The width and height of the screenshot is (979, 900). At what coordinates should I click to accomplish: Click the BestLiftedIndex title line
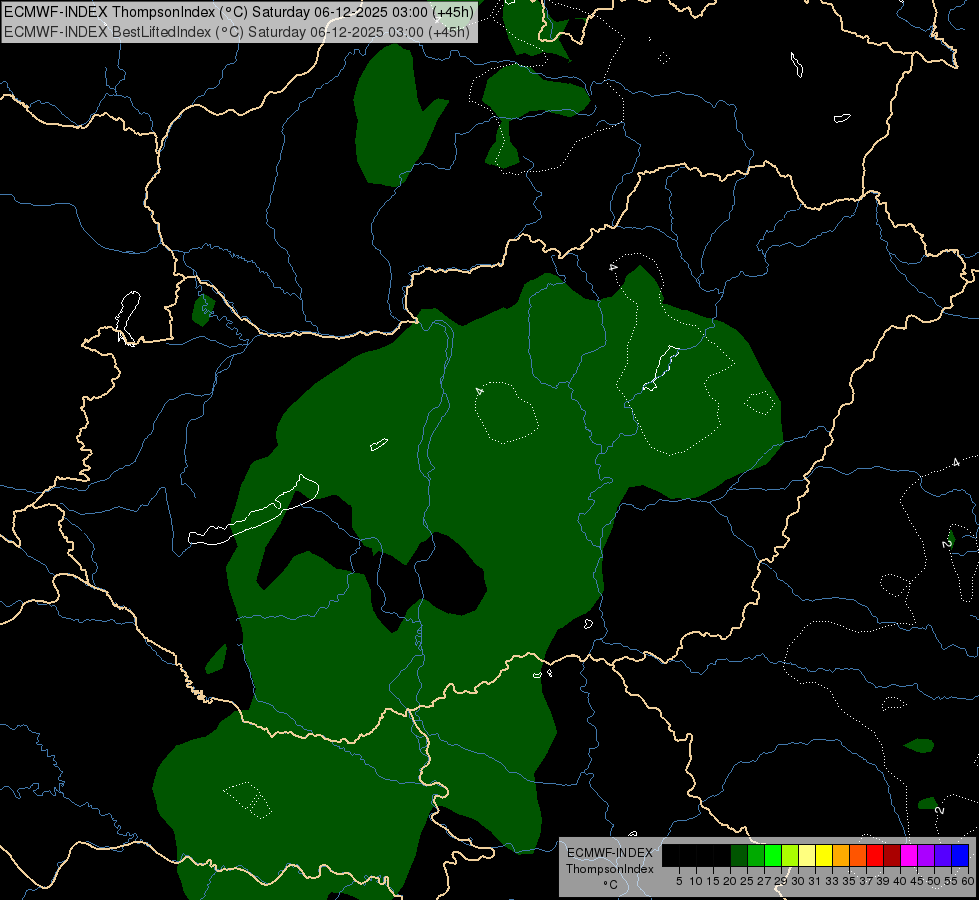[x=237, y=32]
